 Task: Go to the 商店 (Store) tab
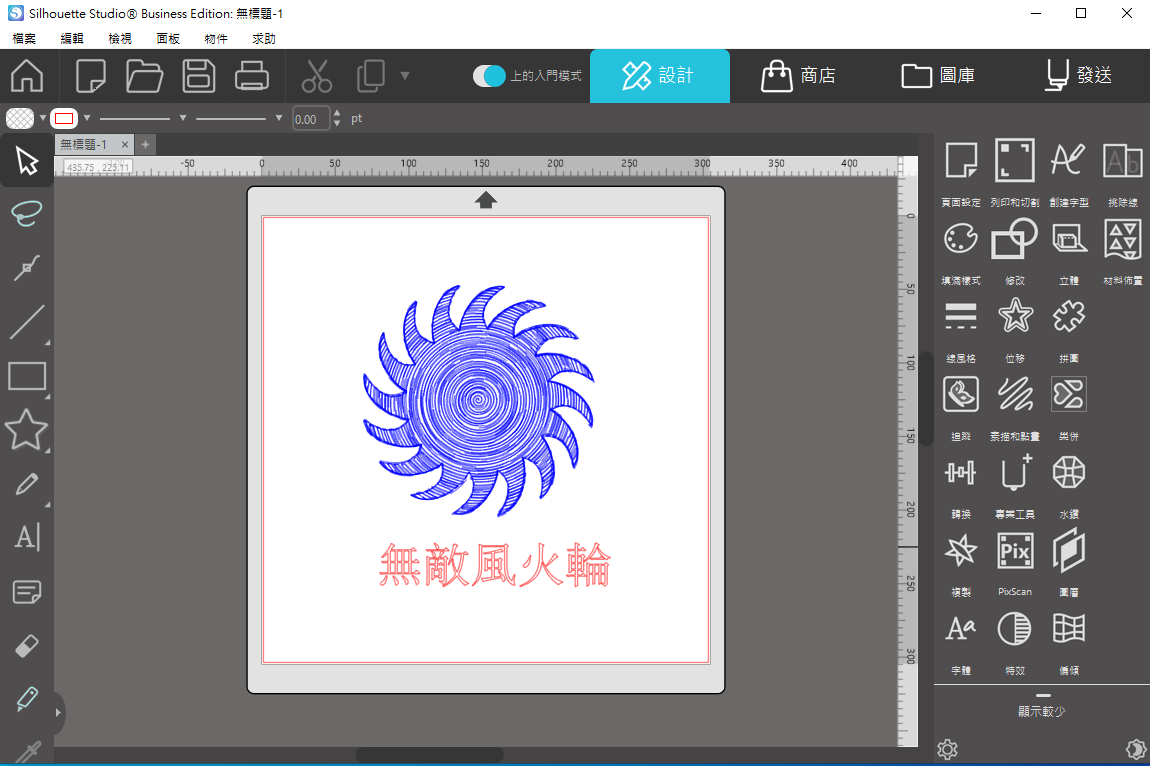tap(798, 76)
